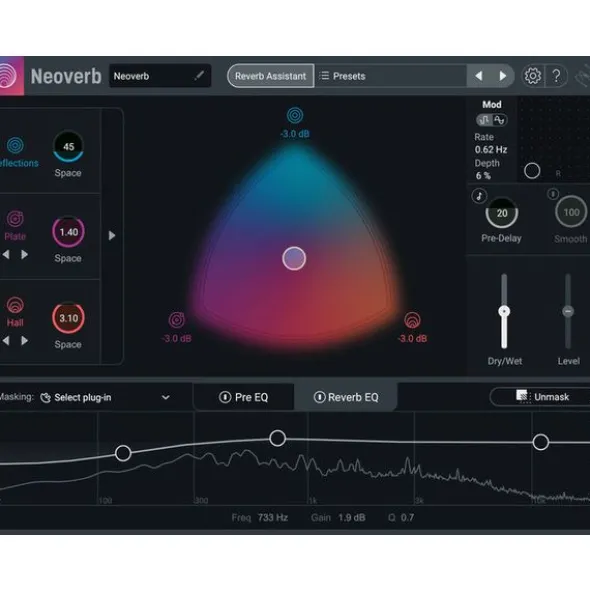Select the square-wave modulation mode
The width and height of the screenshot is (590, 591).
484,120
